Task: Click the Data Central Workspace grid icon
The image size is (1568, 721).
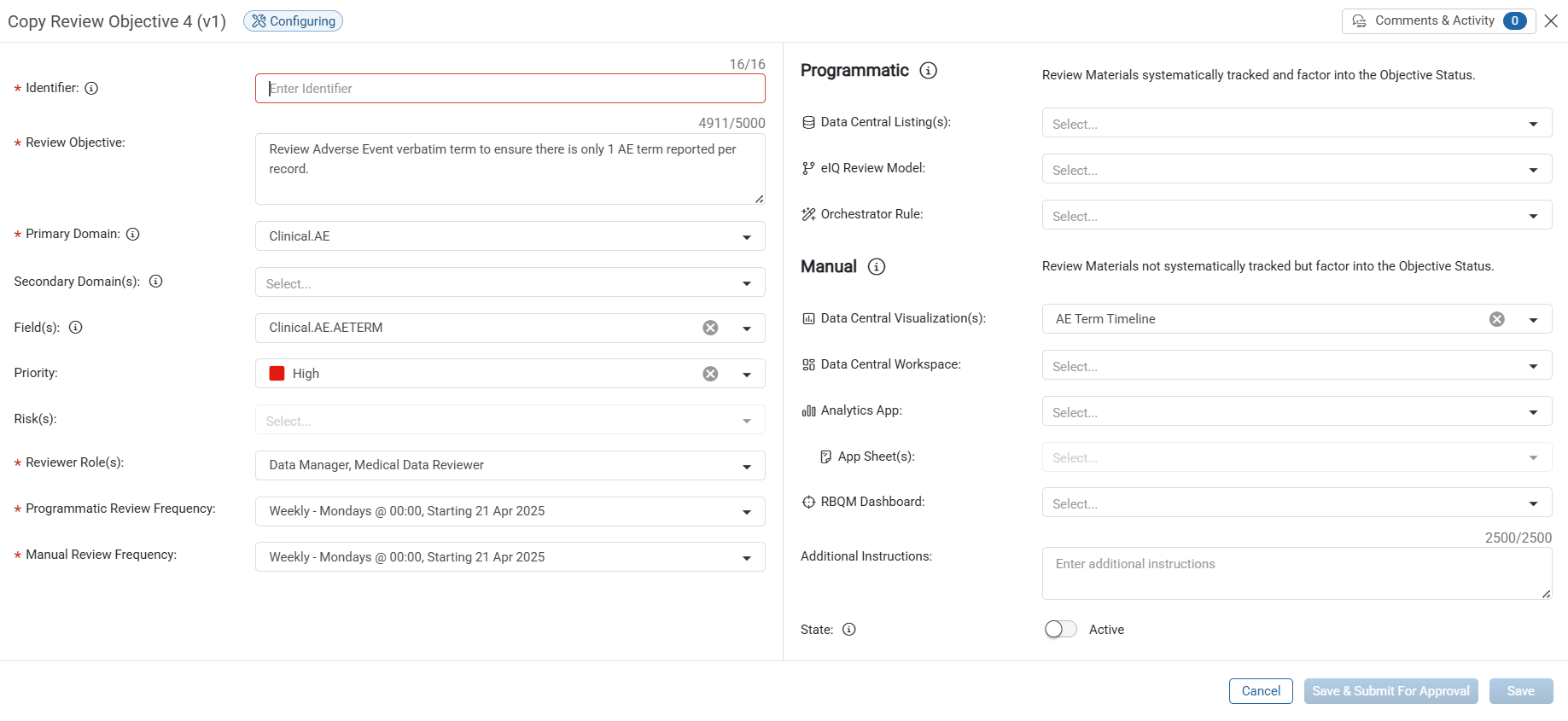Action: coord(808,364)
